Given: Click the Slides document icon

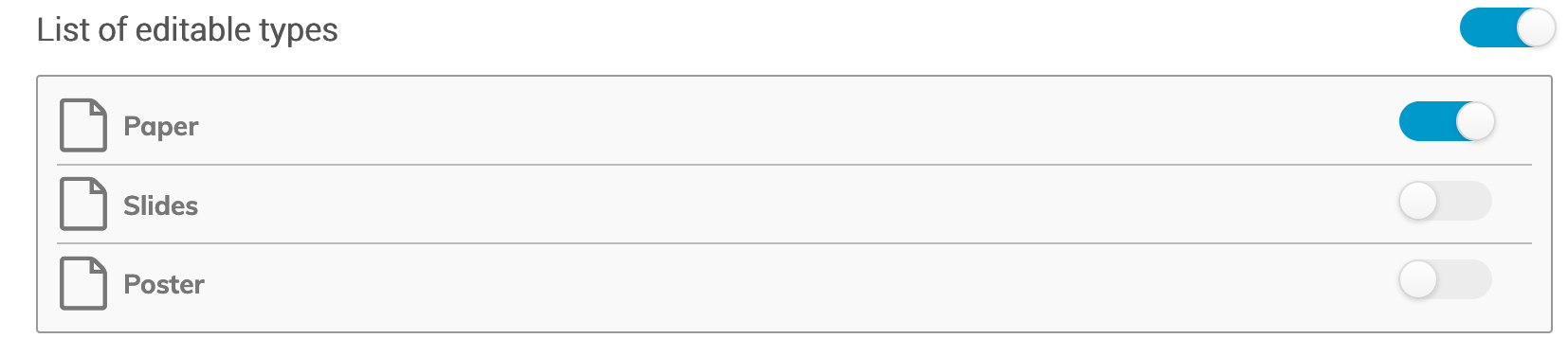Looking at the screenshot, I should point(83,204).
